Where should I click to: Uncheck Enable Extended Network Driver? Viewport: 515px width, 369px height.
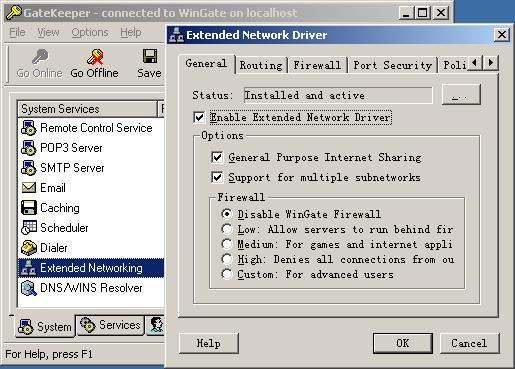pos(199,117)
